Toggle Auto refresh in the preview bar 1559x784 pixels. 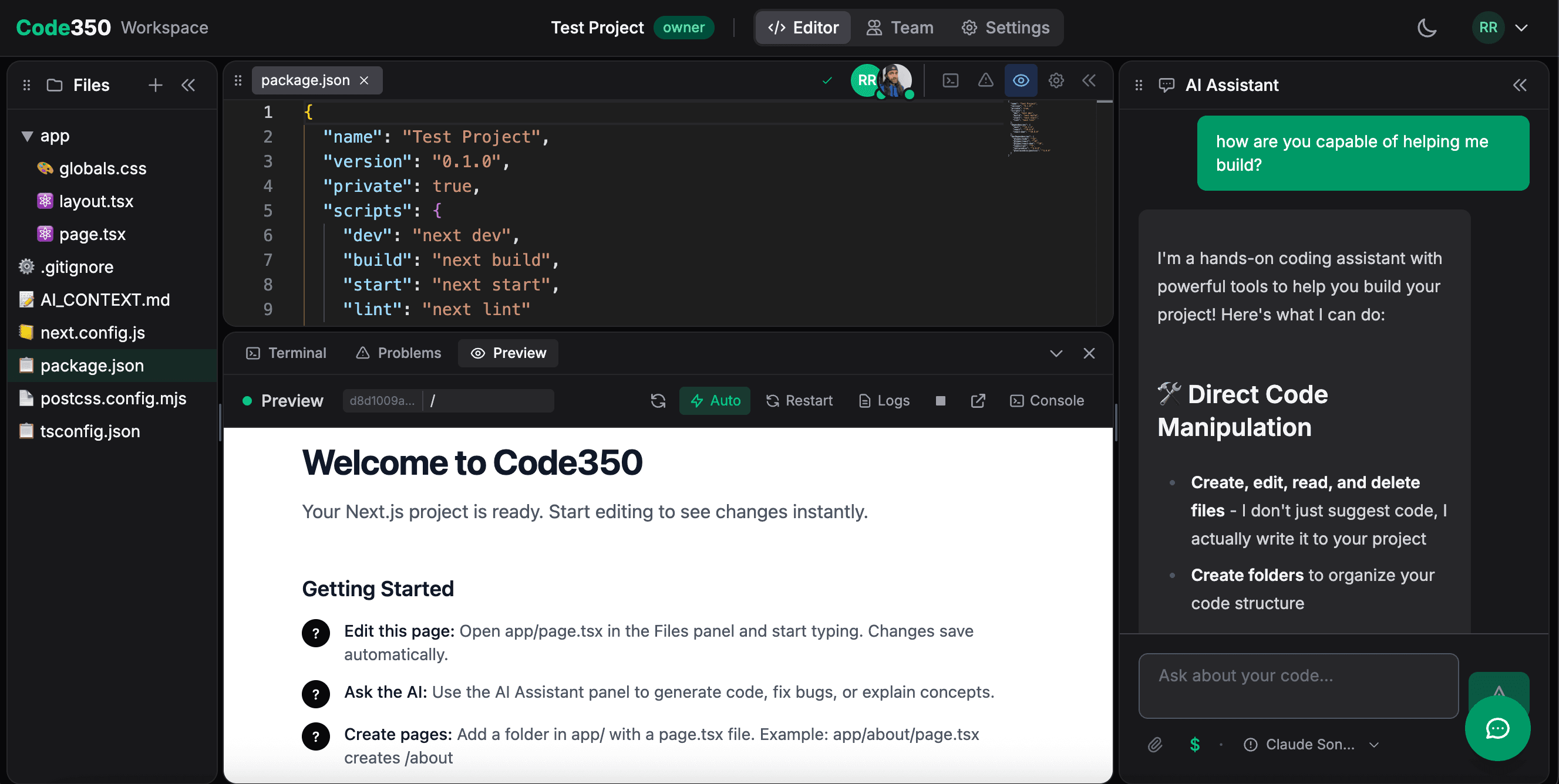click(715, 400)
